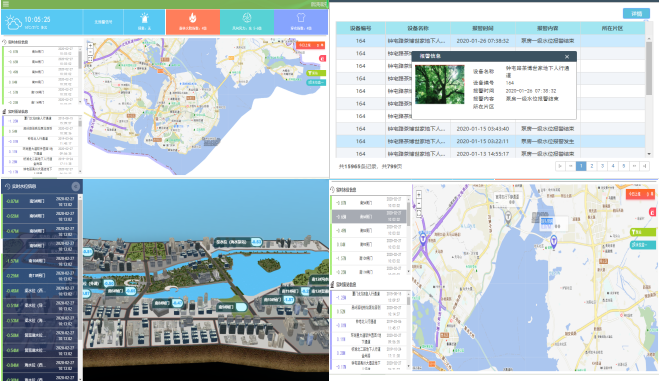Viewport: 659px width, 381px height.
Task: Click the red today-report badge on top map
Action: 310,45
